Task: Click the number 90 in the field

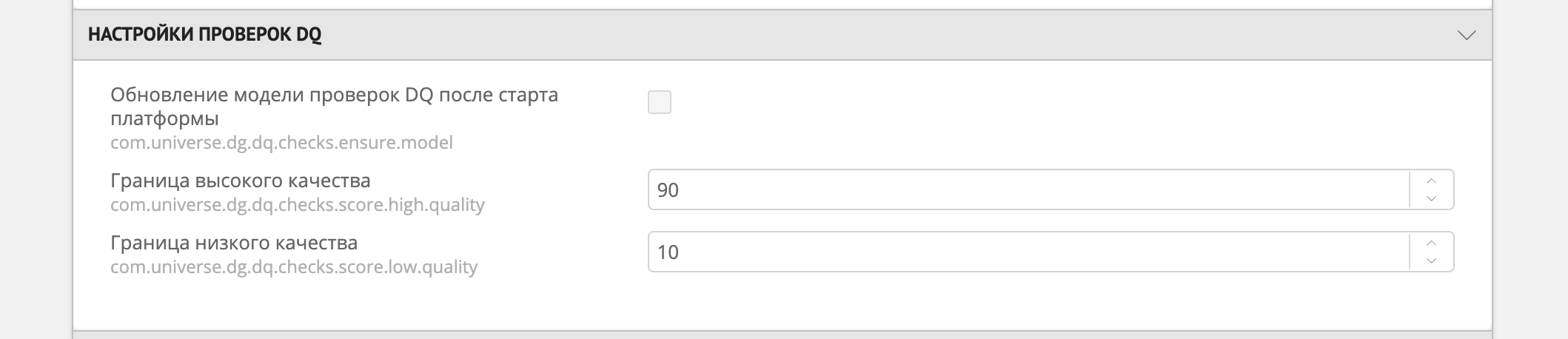Action: pyautogui.click(x=668, y=190)
